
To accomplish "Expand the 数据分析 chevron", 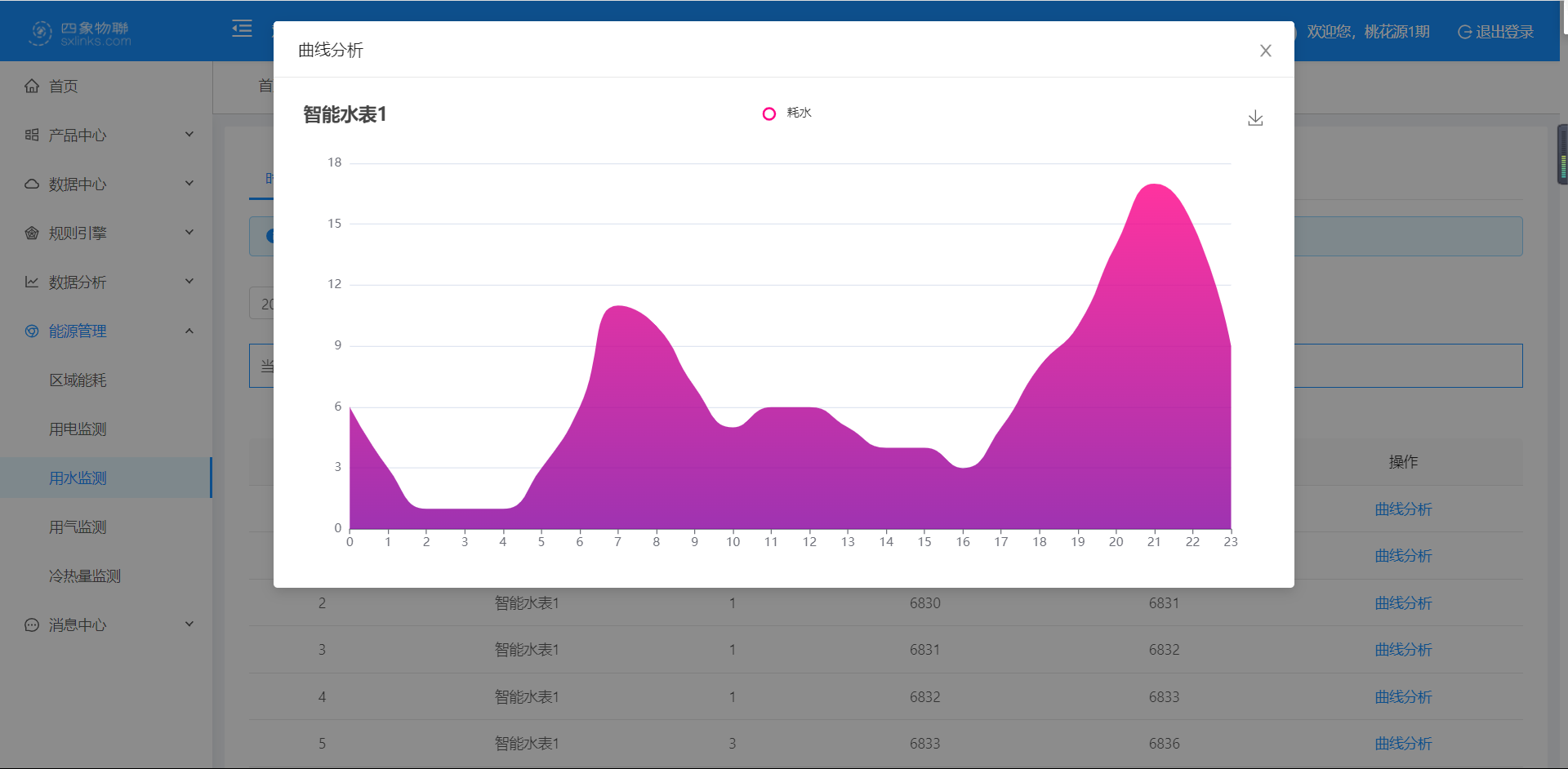I will 189,282.
